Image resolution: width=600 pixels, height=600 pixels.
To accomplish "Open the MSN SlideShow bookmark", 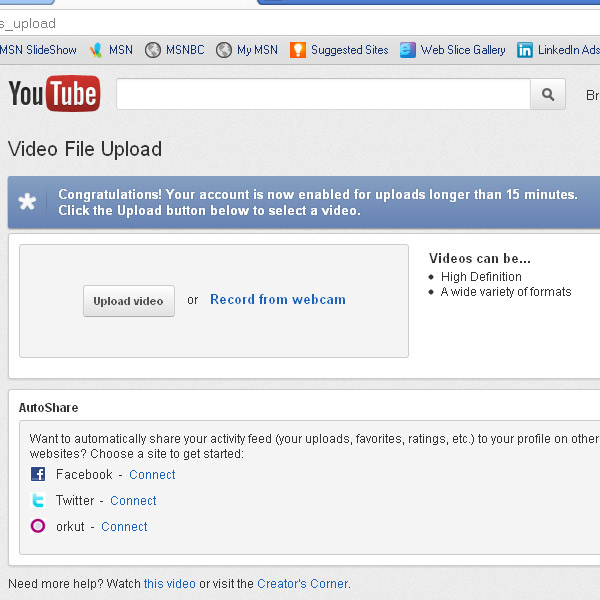I will click(x=38, y=50).
